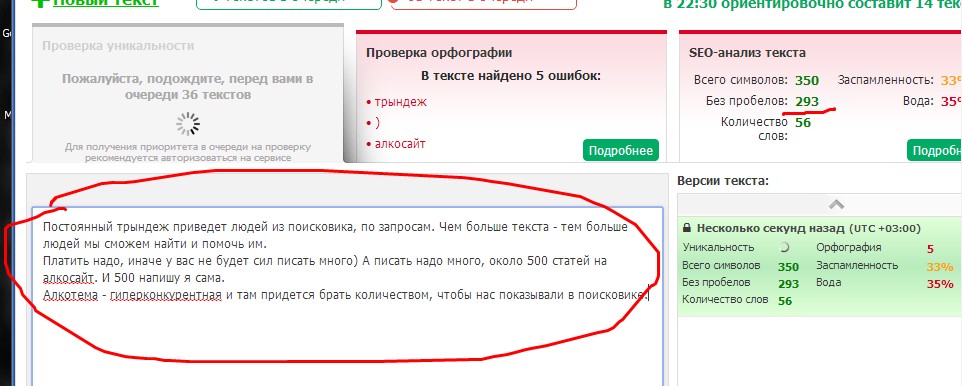Select the spelling error алкосайт
The image size is (962, 386).
click(400, 144)
